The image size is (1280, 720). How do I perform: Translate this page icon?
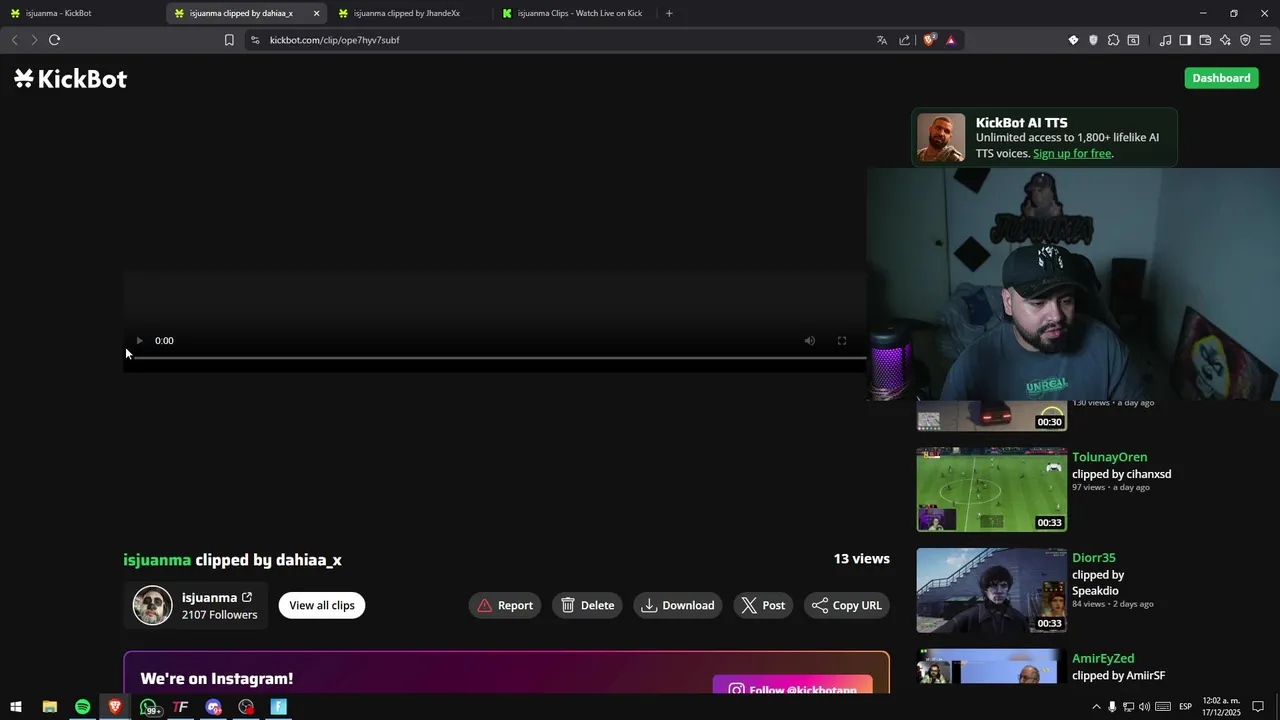881,40
